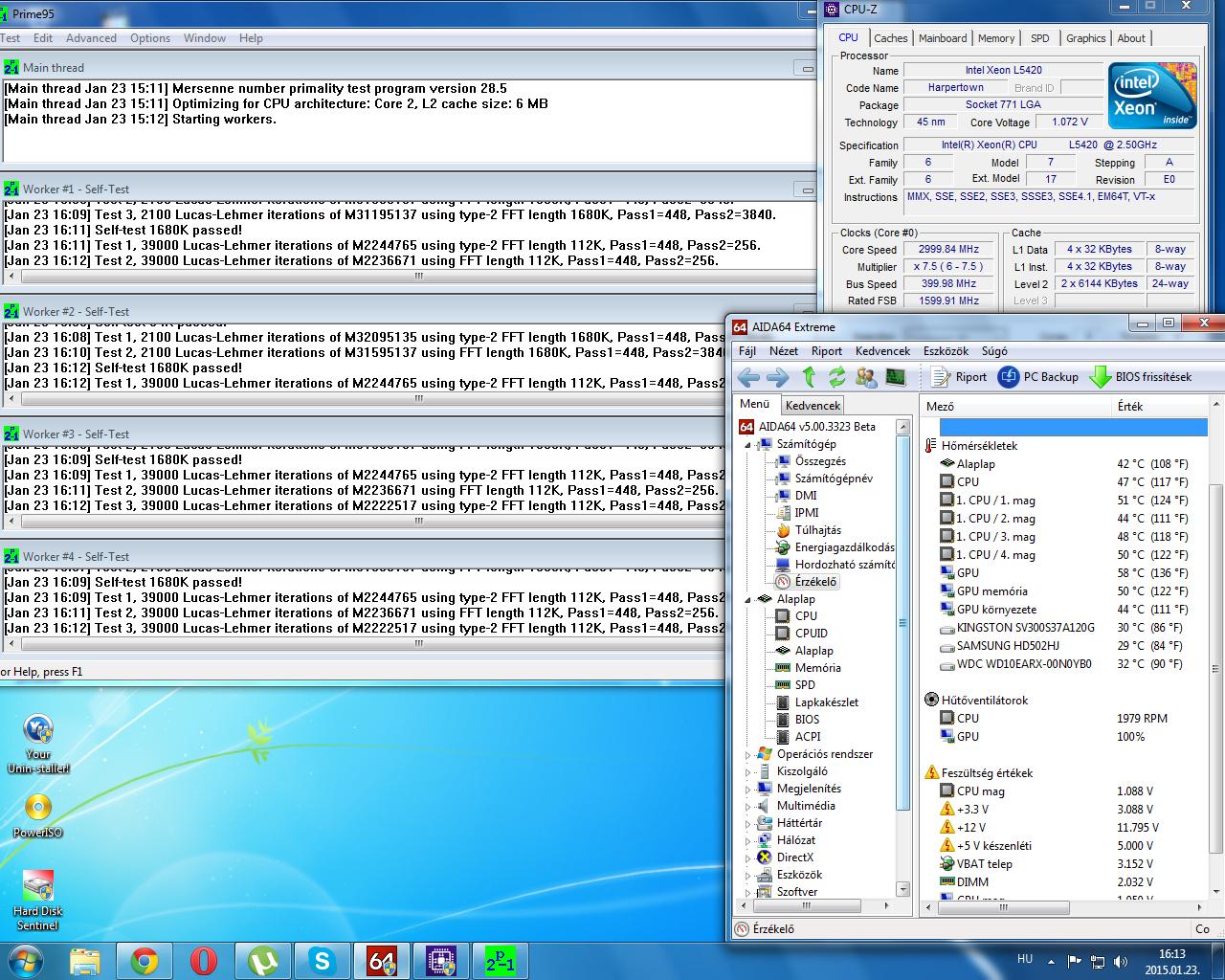The width and height of the screenshot is (1225, 980).
Task: Click Érték column header
Action: 1160,407
